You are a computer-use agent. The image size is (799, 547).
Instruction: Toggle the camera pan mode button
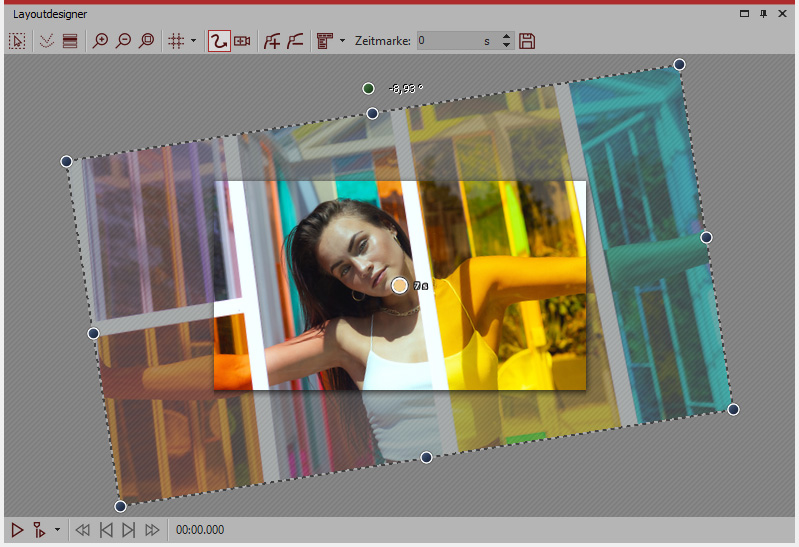click(242, 41)
